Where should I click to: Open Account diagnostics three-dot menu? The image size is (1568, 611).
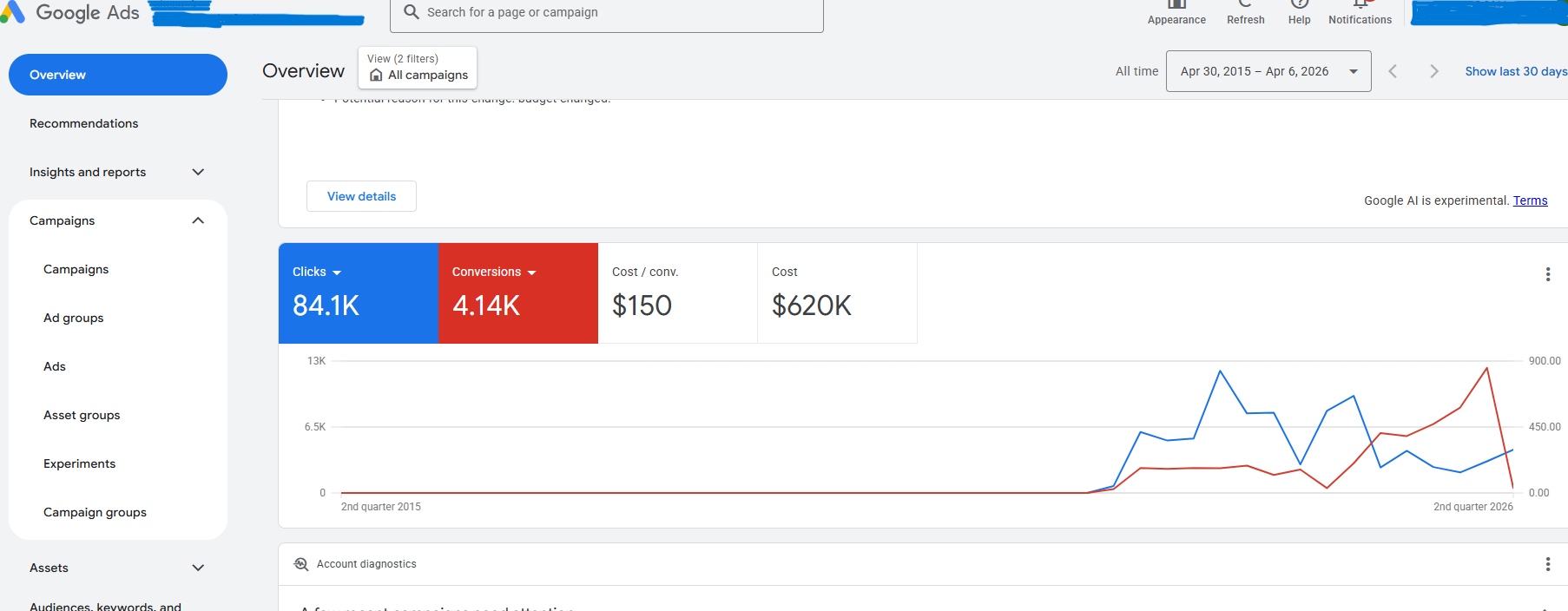[x=1548, y=564]
